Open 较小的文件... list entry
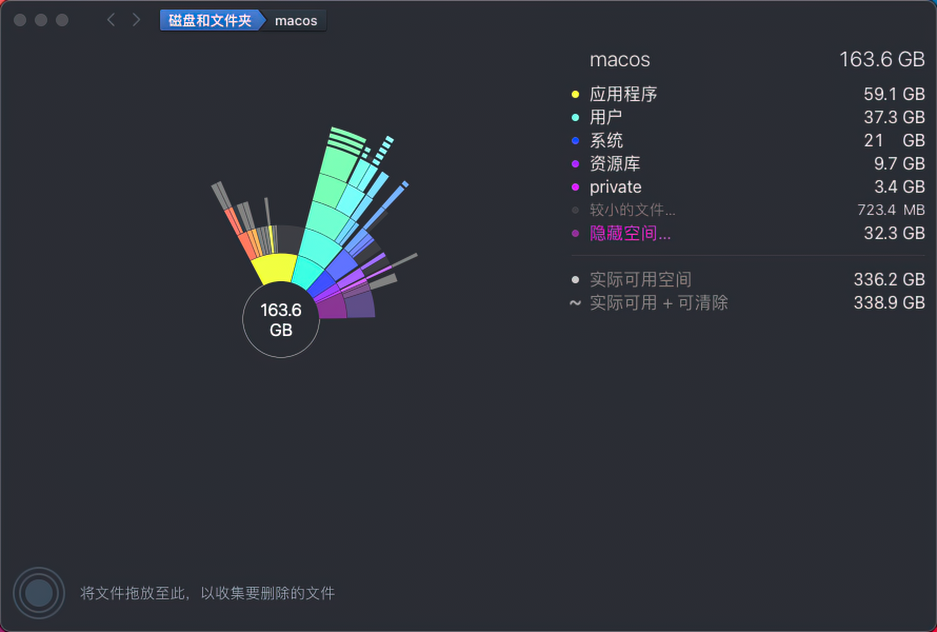 (748, 210)
